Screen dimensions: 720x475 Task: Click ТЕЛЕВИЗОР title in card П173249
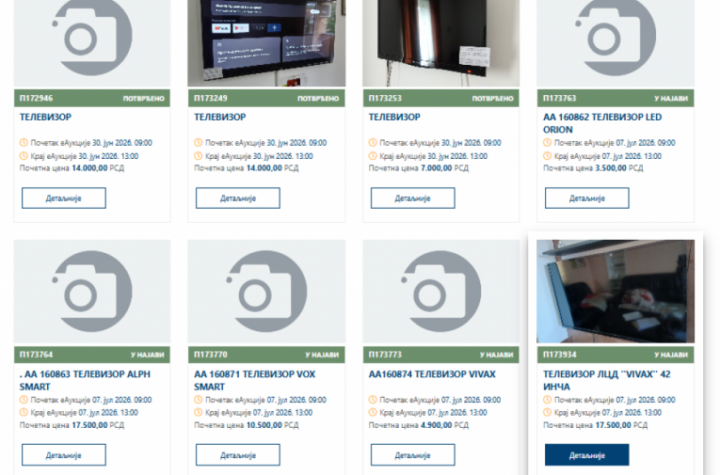(220, 117)
